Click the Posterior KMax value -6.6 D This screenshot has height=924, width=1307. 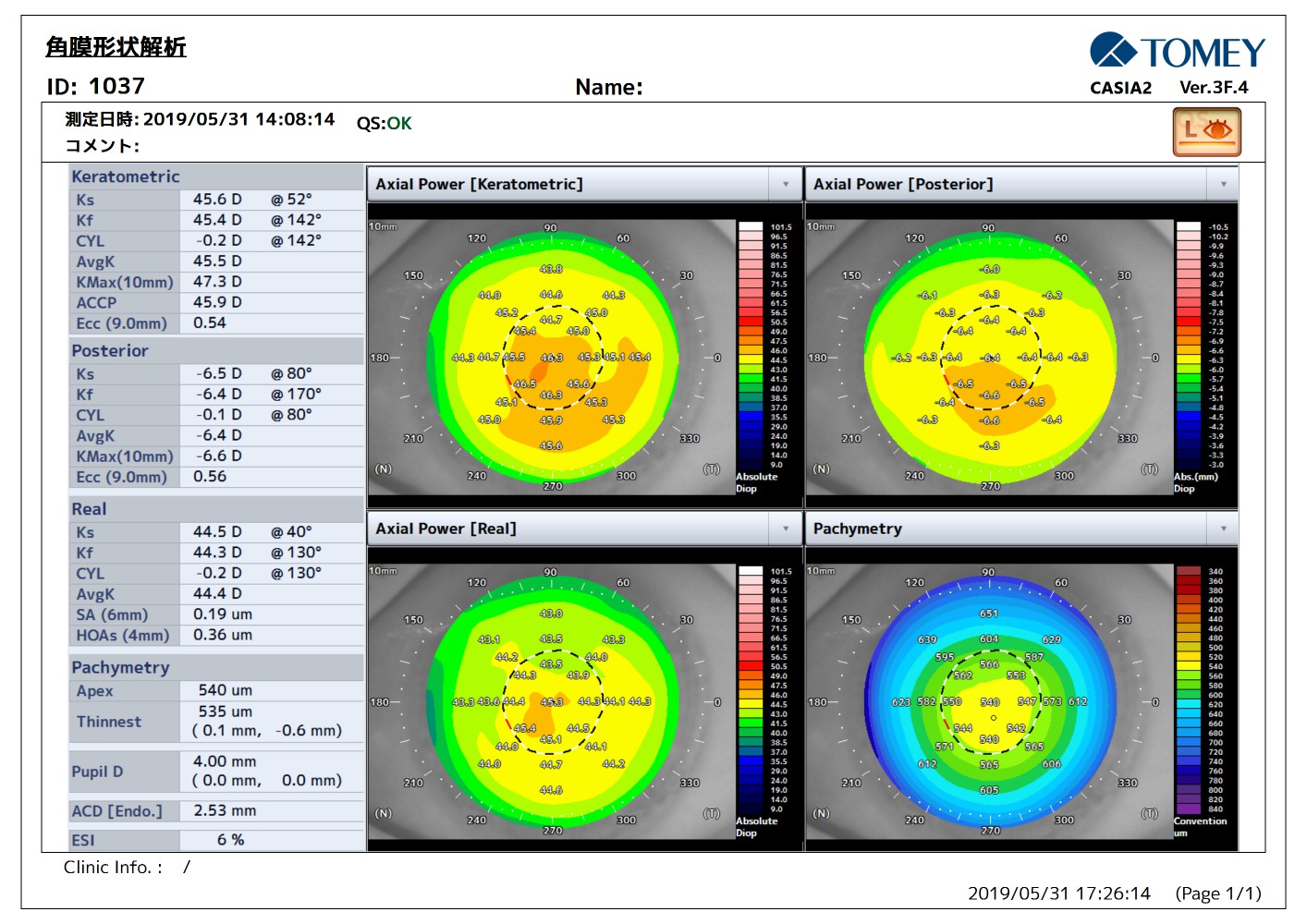219,456
